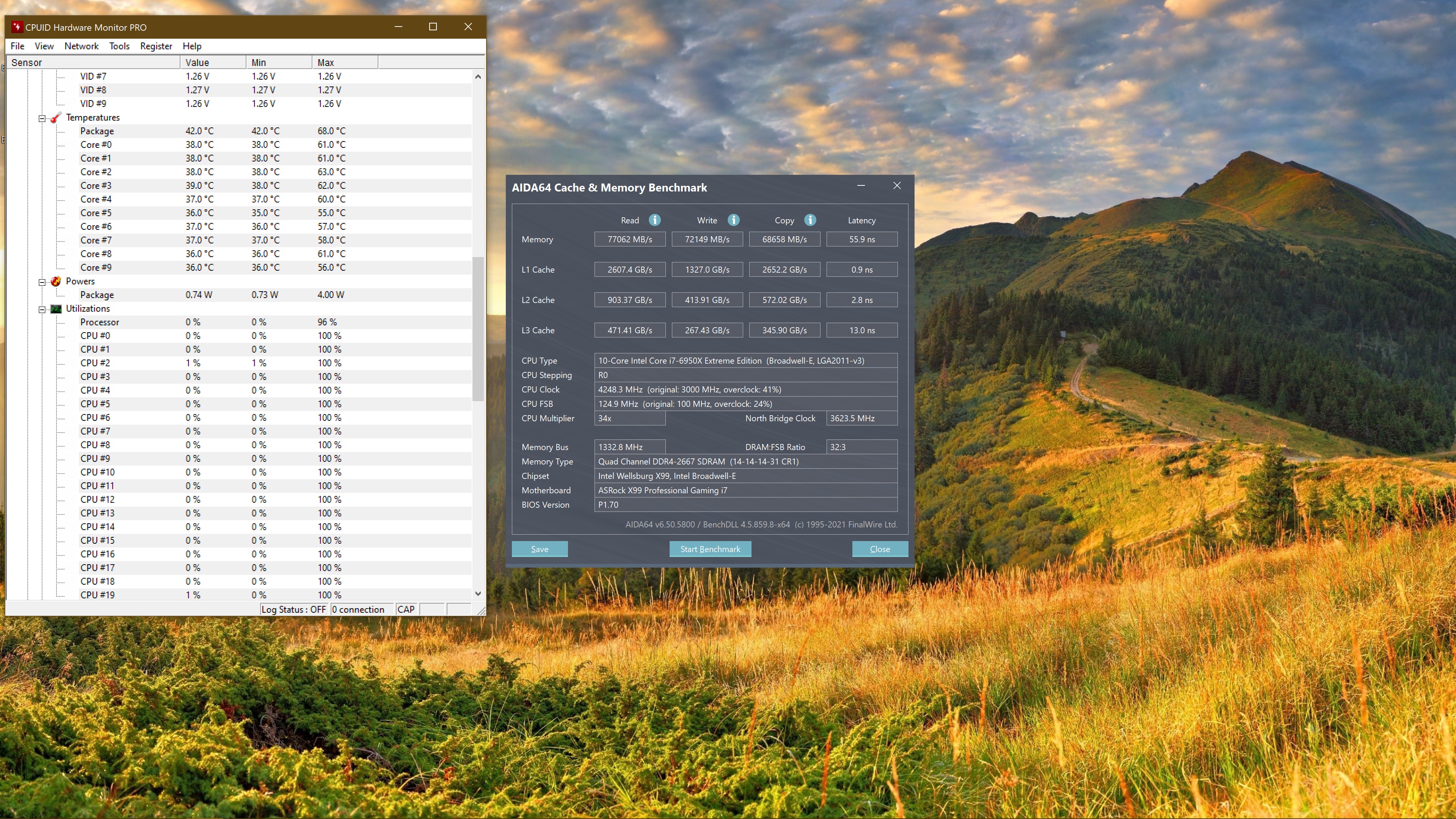The image size is (1456, 819).
Task: Select the Core #3 temperature row
Action: (x=96, y=185)
